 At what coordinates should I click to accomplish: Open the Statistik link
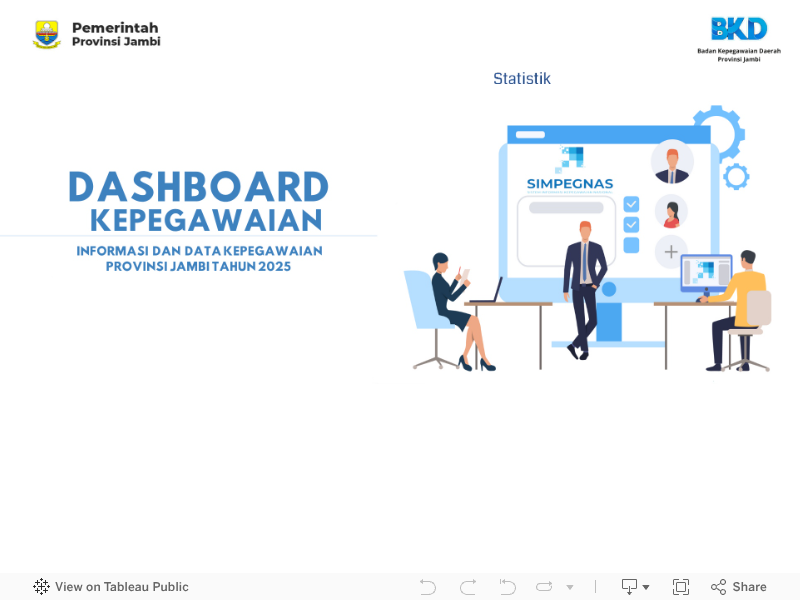521,79
